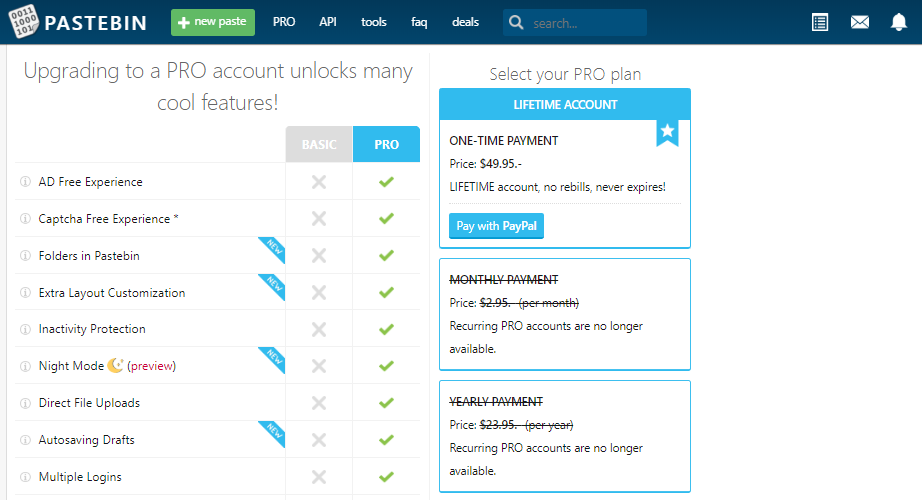Click Select your PRO plan heading
Image resolution: width=922 pixels, height=500 pixels.
click(565, 74)
